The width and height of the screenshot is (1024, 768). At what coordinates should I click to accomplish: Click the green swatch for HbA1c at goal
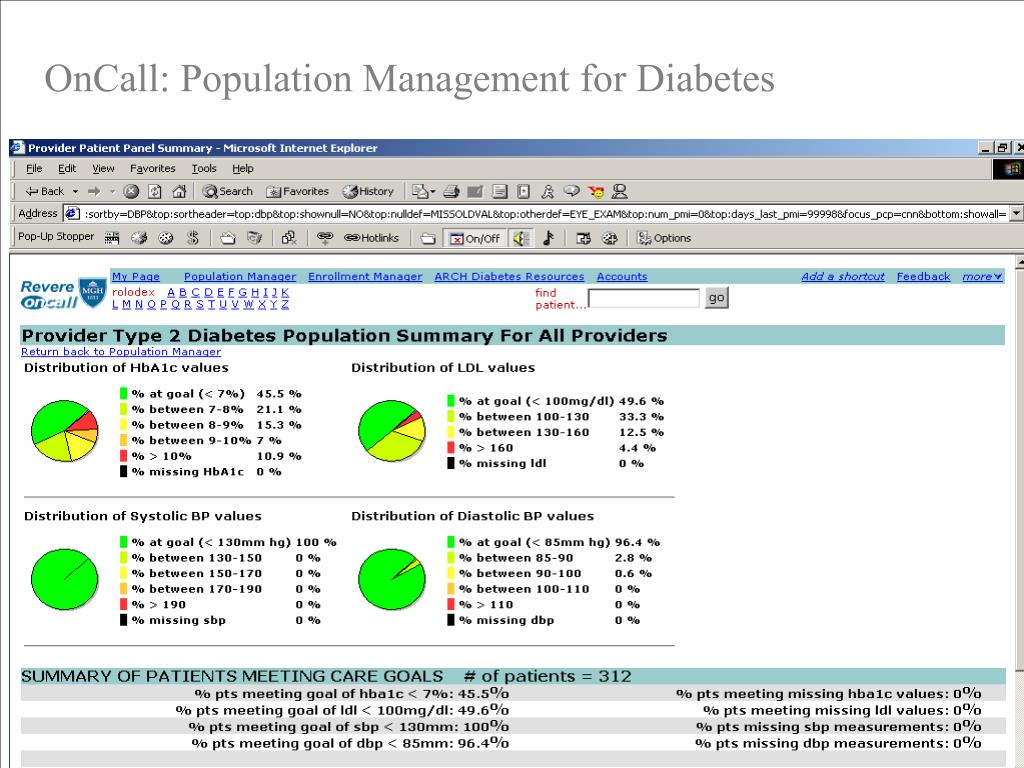coord(123,393)
